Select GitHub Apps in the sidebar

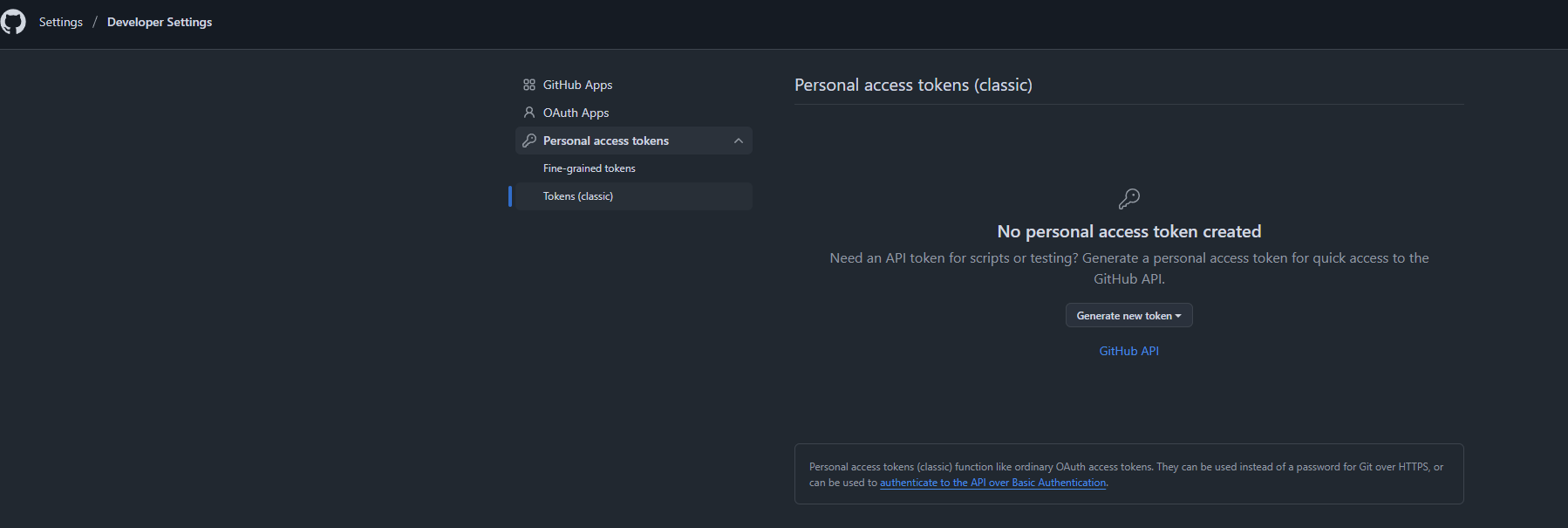click(x=577, y=85)
